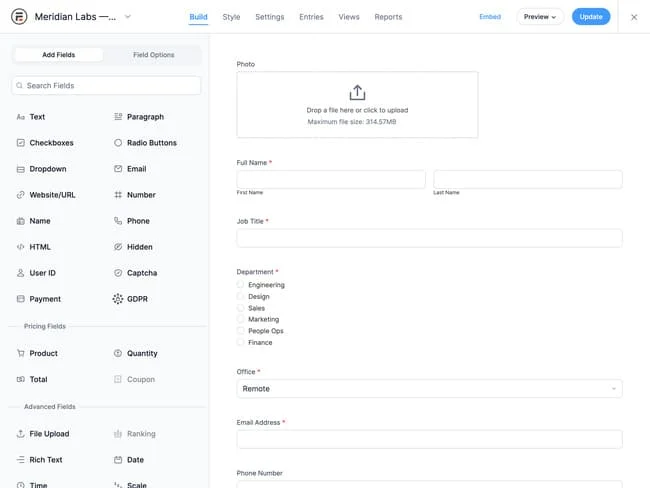
Task: Add a Coupon field
Action: click(134, 379)
